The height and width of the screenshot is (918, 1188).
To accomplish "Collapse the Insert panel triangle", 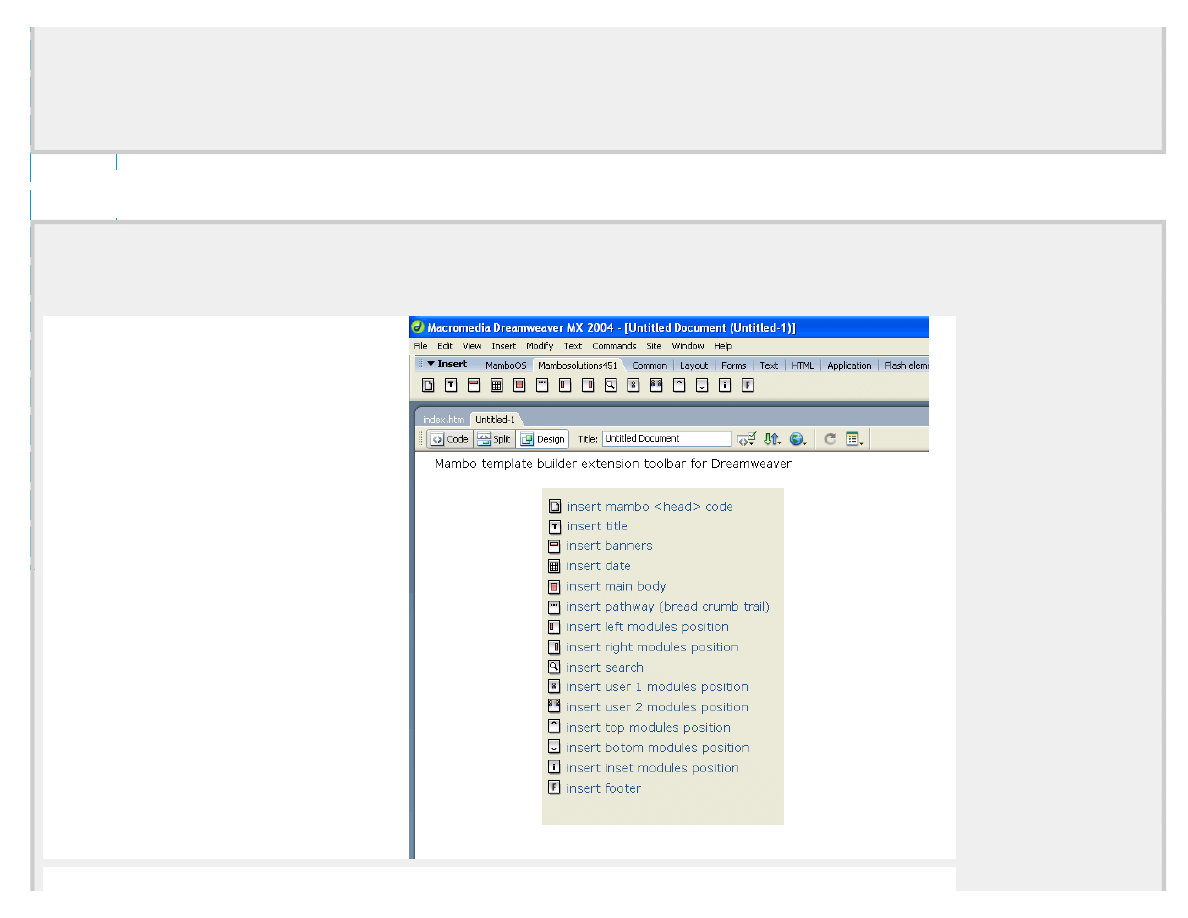I will point(430,364).
